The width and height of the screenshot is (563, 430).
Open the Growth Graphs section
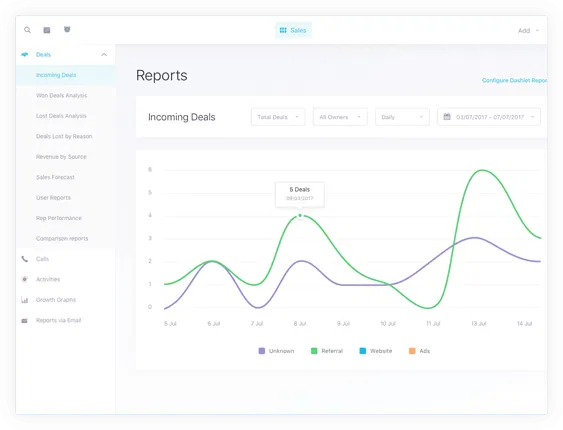pyautogui.click(x=56, y=300)
